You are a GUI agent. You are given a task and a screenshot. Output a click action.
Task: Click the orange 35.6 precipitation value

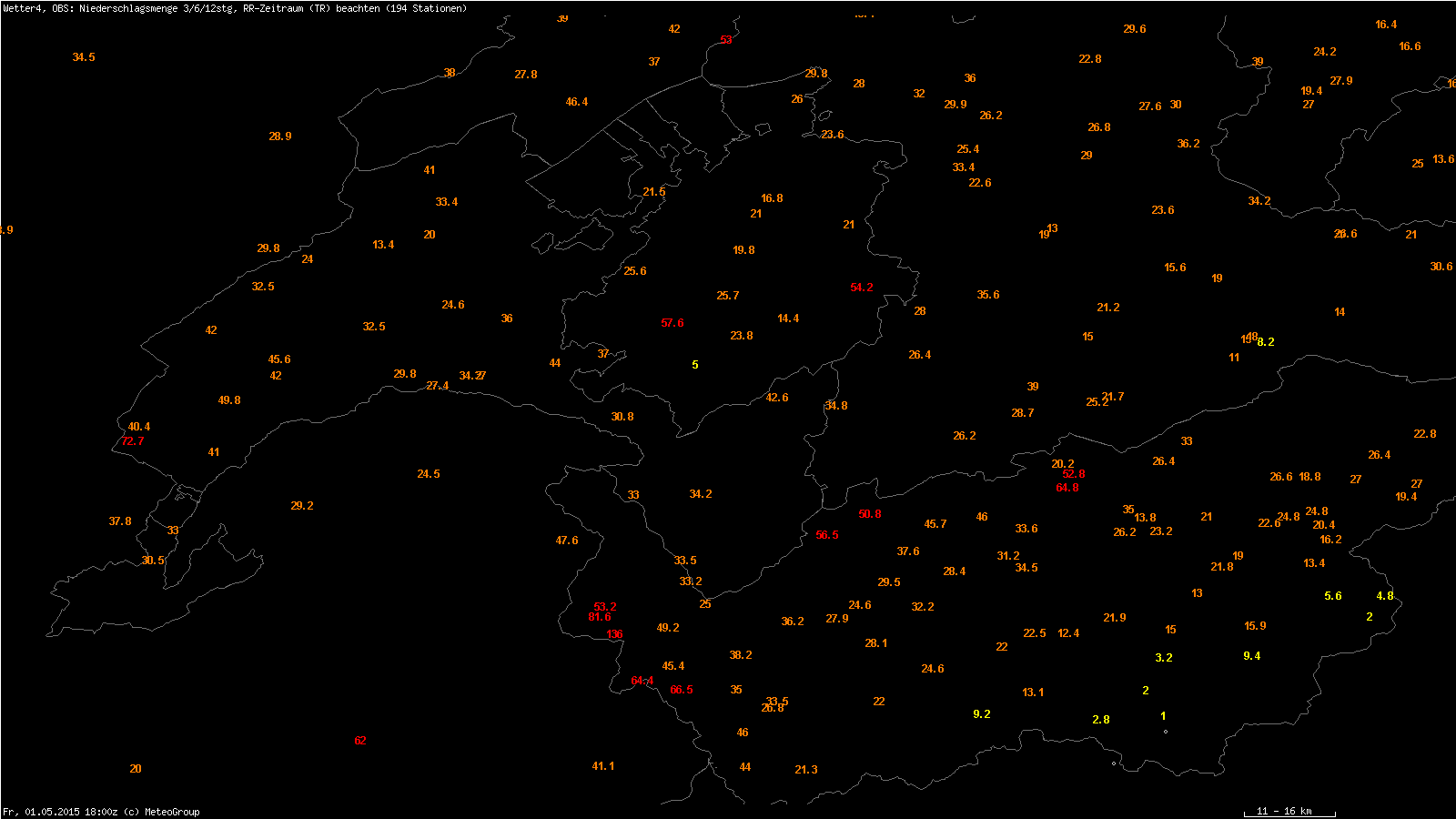[x=988, y=295]
